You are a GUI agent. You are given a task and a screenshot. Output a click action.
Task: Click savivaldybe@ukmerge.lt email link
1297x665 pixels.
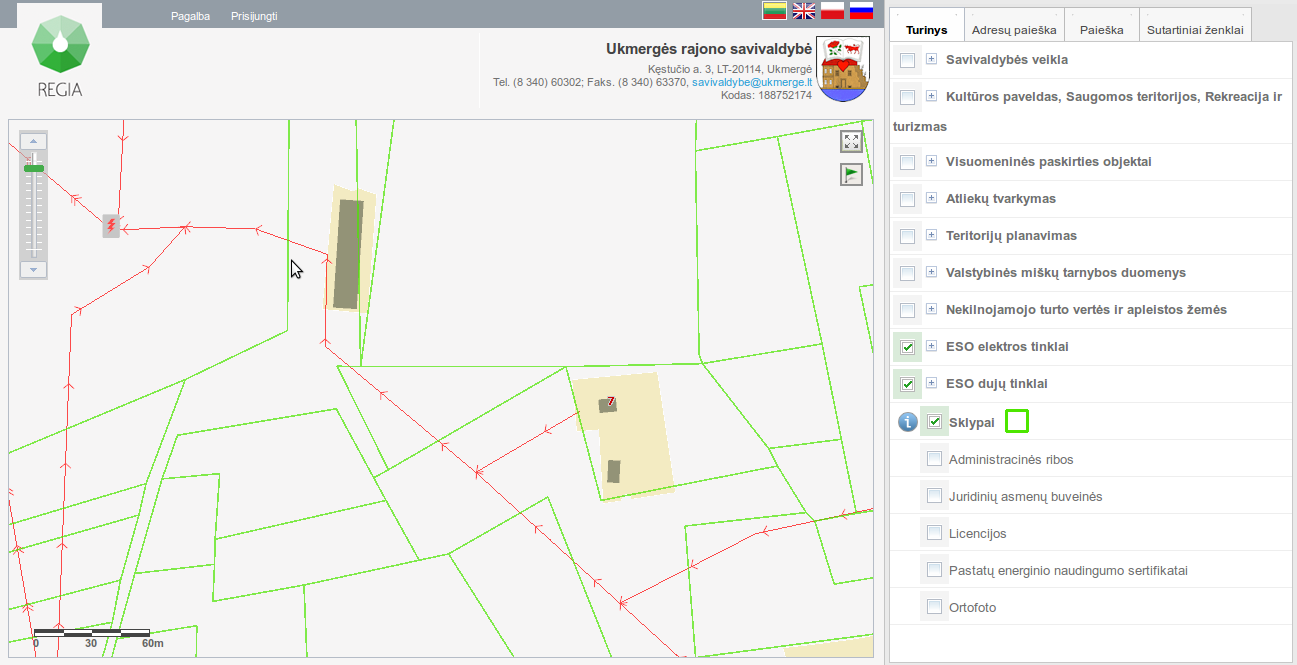point(752,82)
